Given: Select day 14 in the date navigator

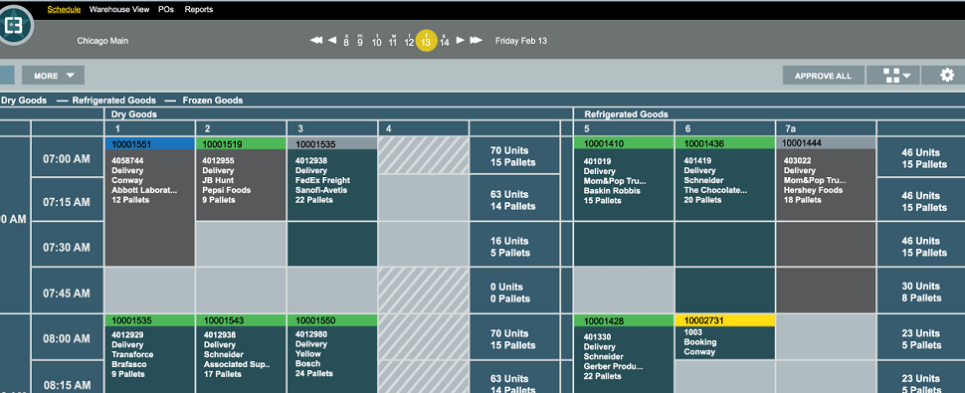Looking at the screenshot, I should tap(444, 41).
